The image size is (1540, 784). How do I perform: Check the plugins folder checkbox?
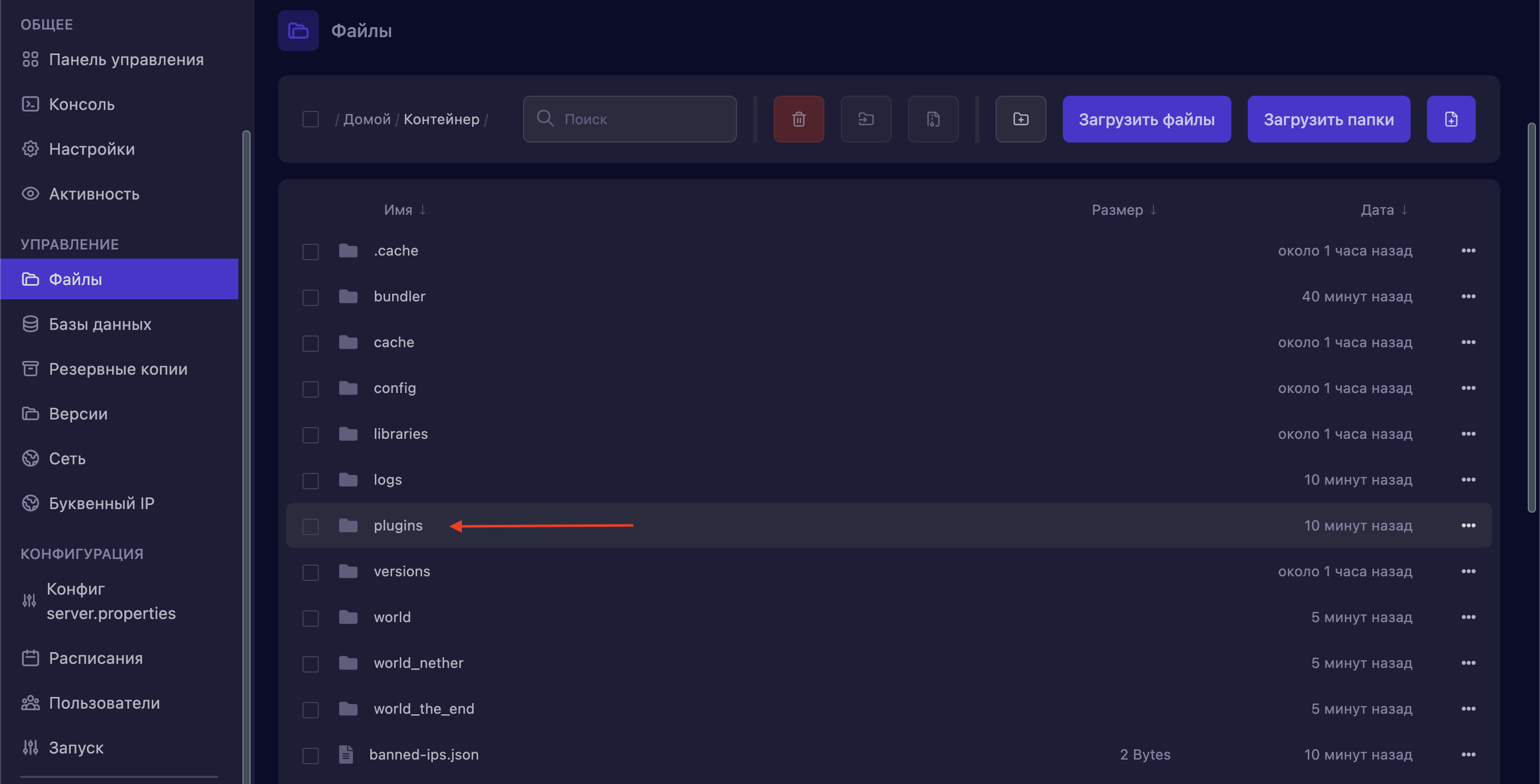coord(310,526)
